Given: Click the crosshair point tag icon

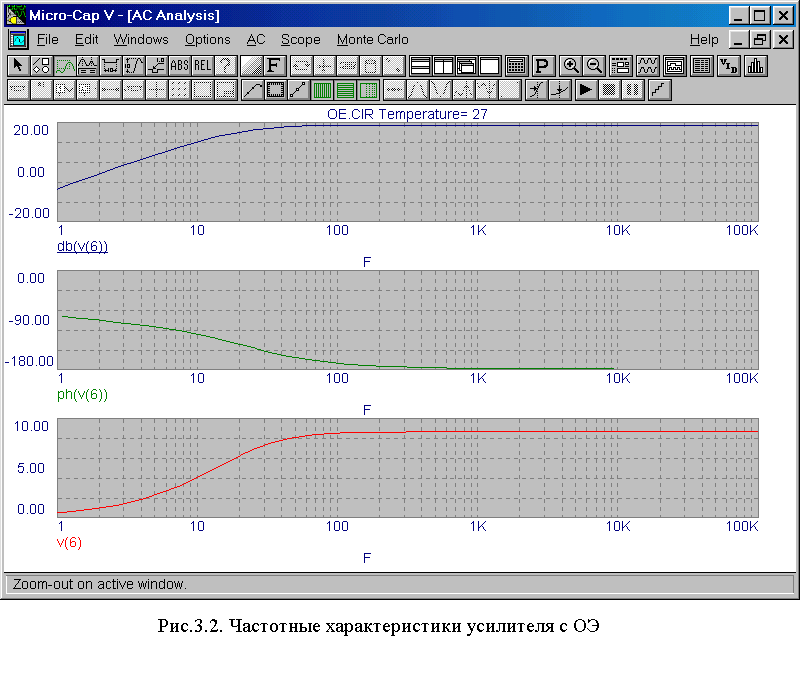Looking at the screenshot, I should [x=156, y=90].
